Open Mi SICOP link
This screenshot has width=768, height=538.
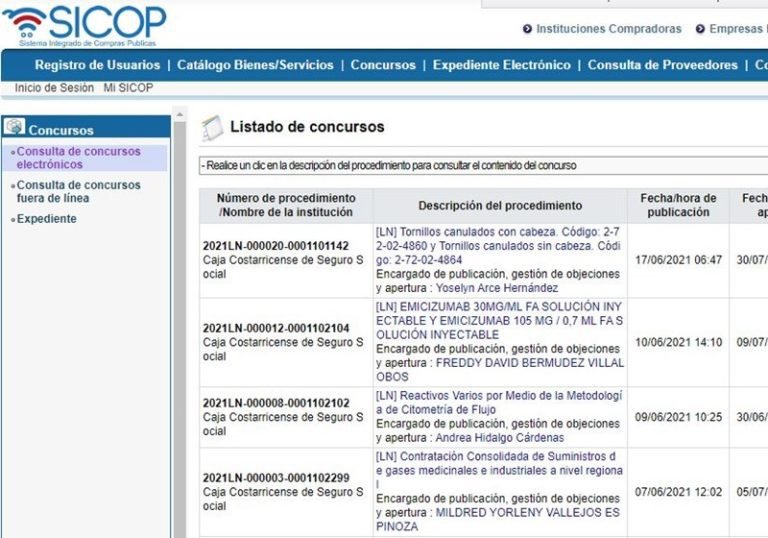128,88
